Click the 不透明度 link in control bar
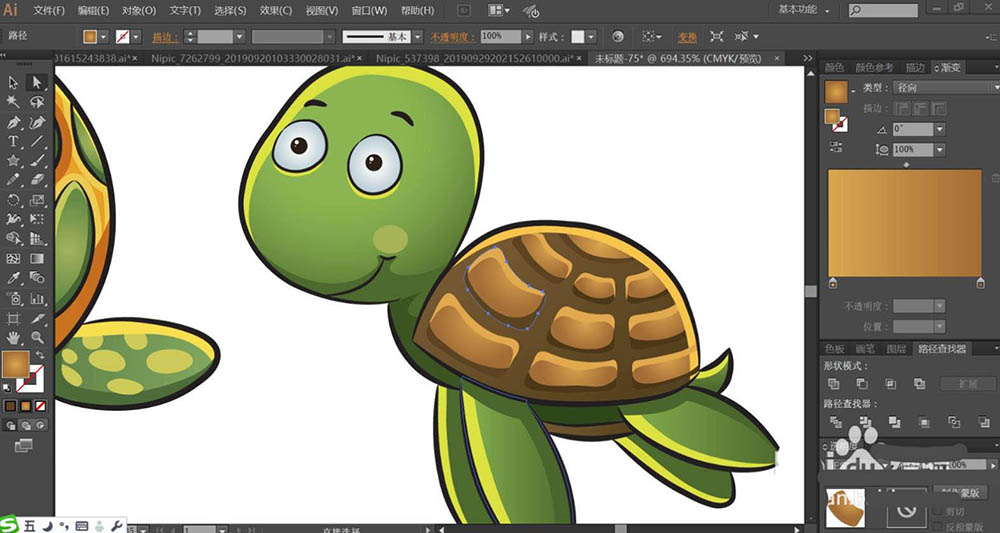The image size is (1000, 533). point(453,37)
